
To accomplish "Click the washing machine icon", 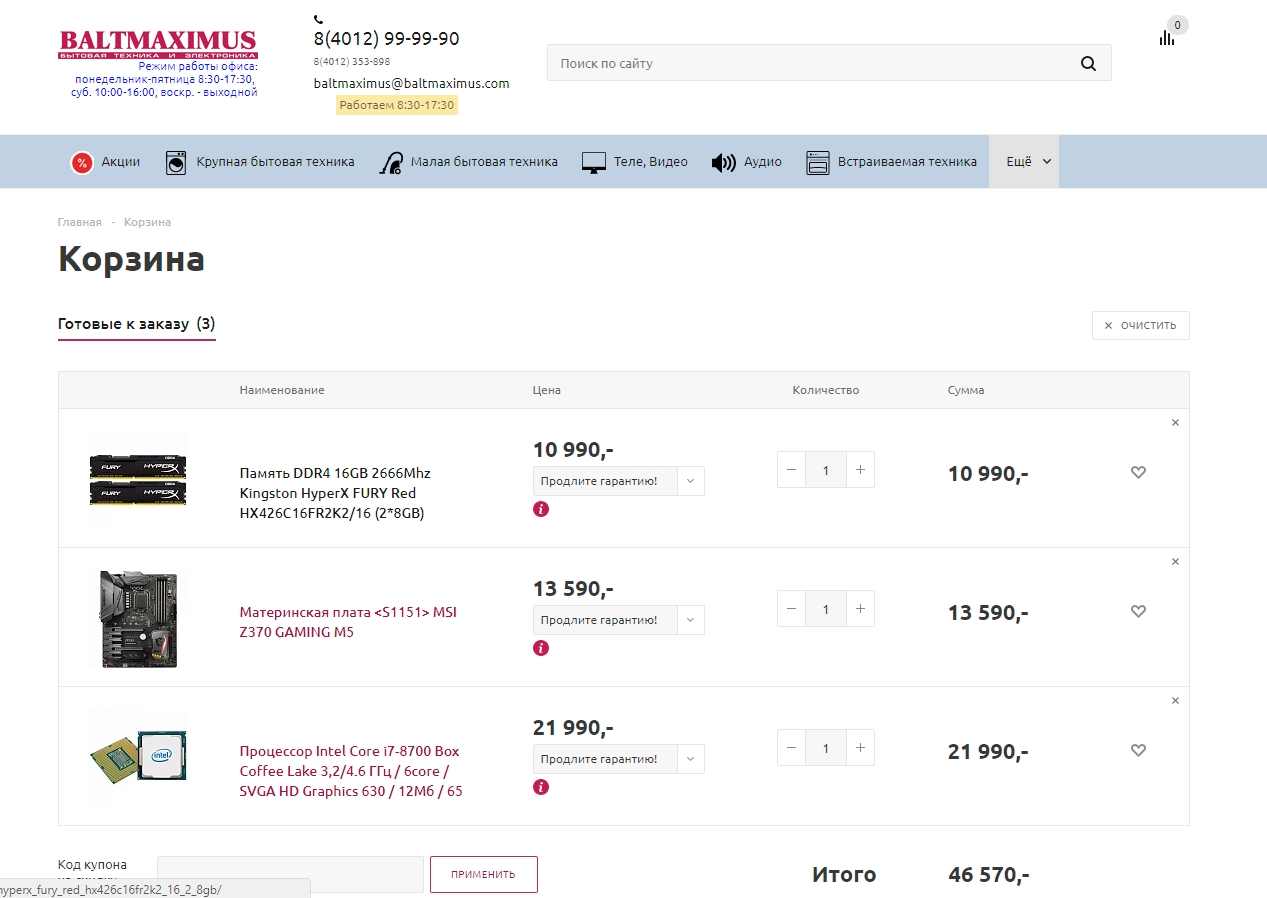I will coord(176,162).
